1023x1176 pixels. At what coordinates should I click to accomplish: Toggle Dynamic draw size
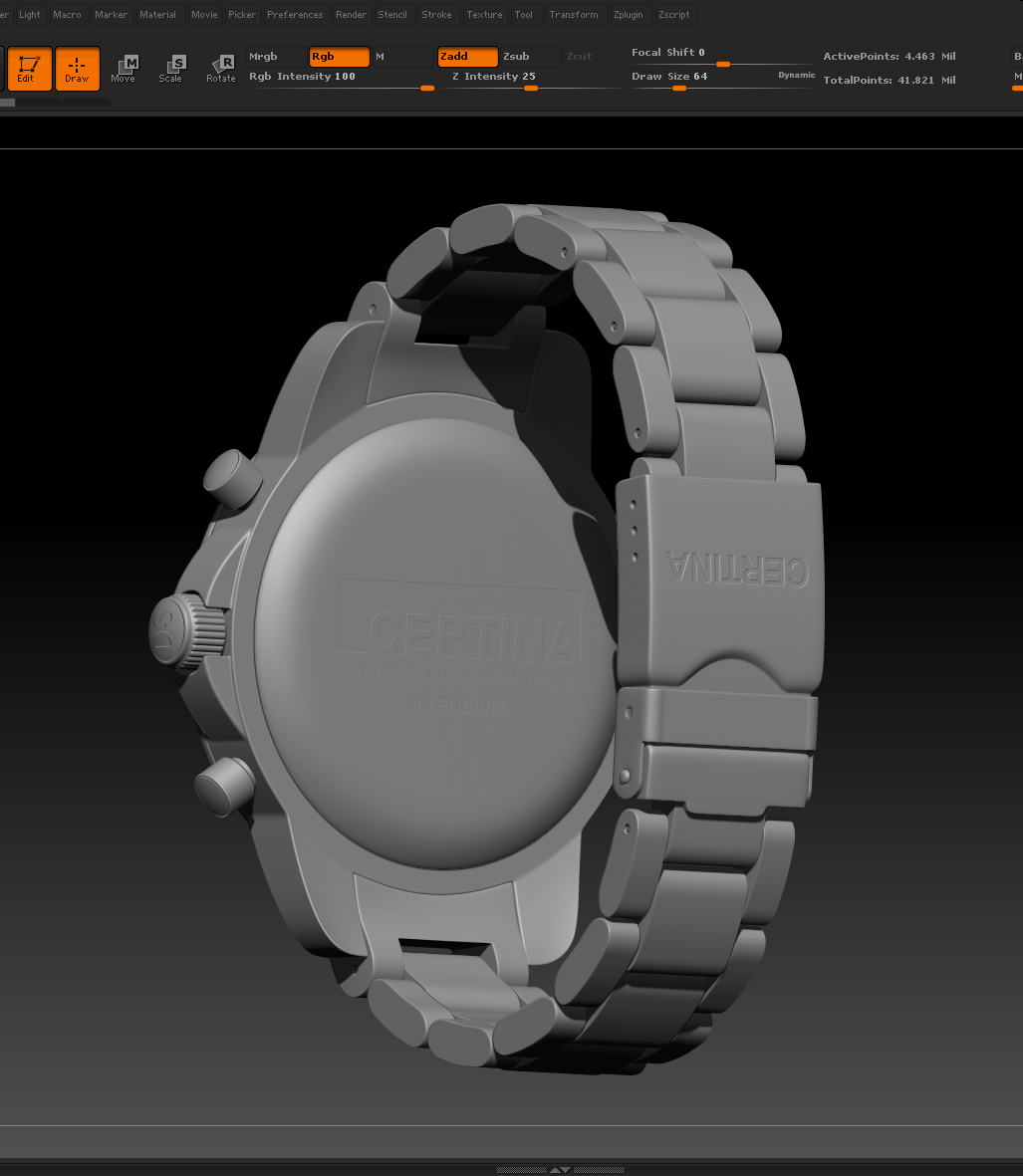tap(796, 75)
